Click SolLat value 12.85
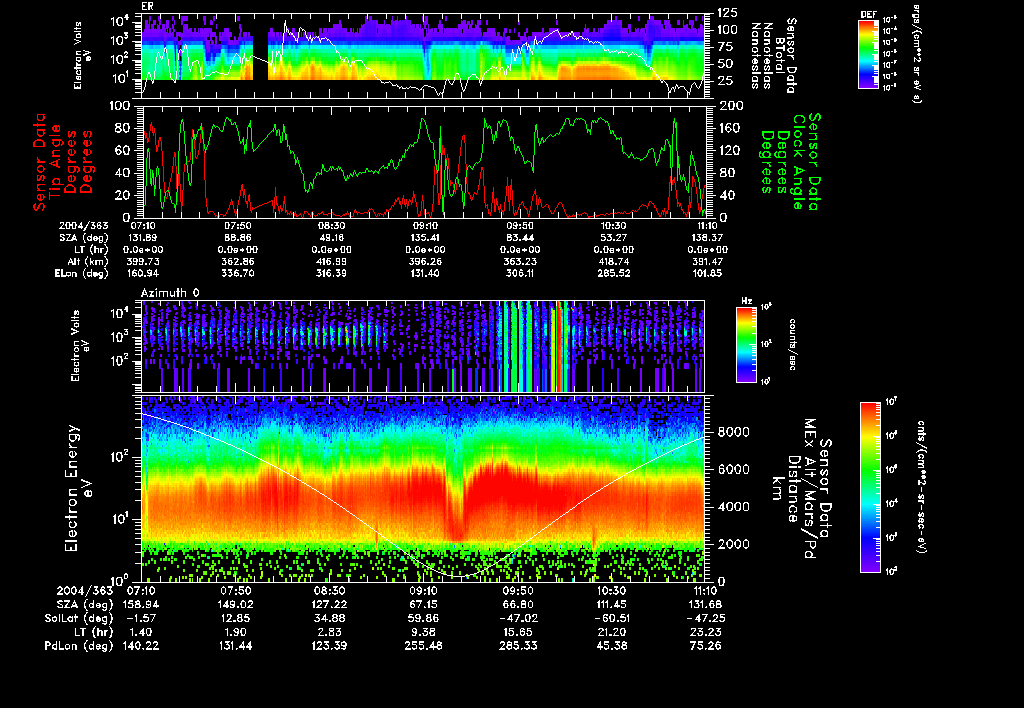The height and width of the screenshot is (708, 1024). pyautogui.click(x=235, y=619)
